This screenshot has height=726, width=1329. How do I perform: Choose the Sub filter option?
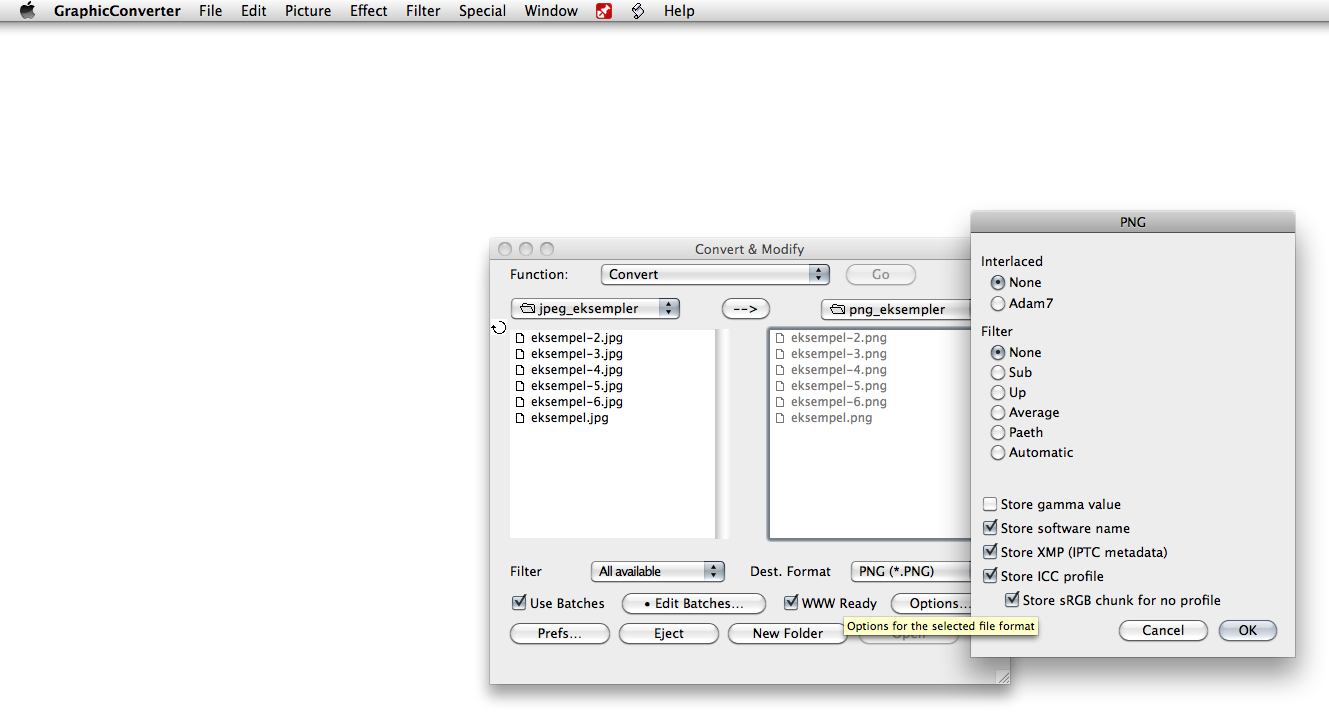pyautogui.click(x=998, y=373)
